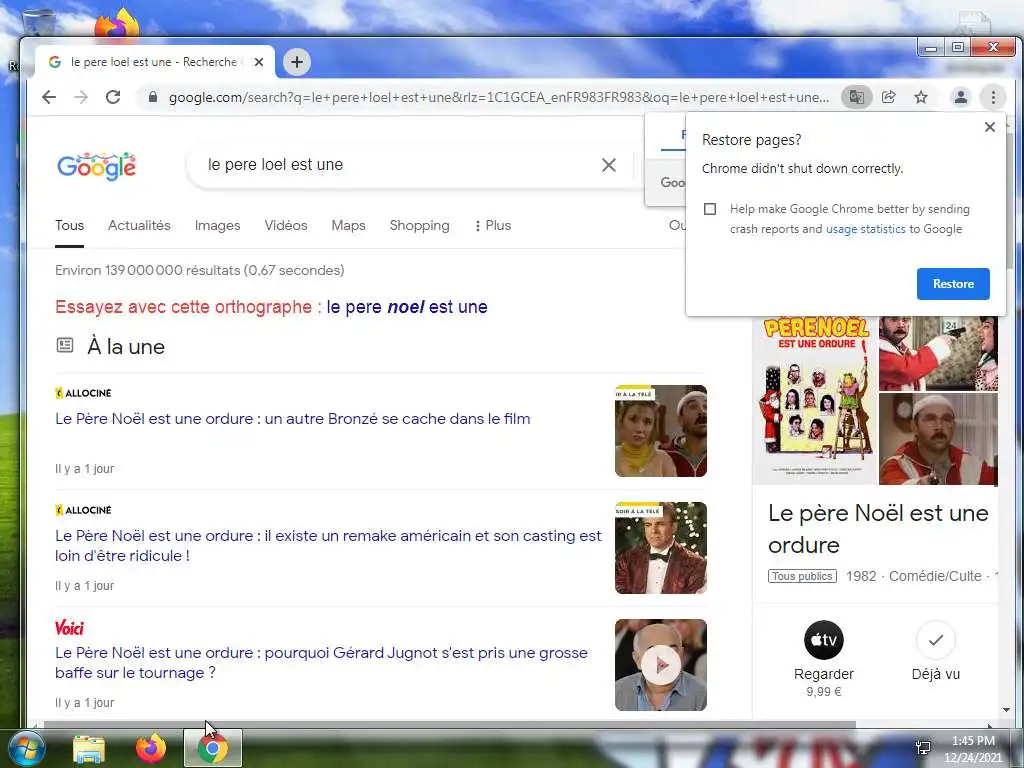This screenshot has height=768, width=1024.
Task: Open article about un autre Bronzé
Action: [x=293, y=419]
